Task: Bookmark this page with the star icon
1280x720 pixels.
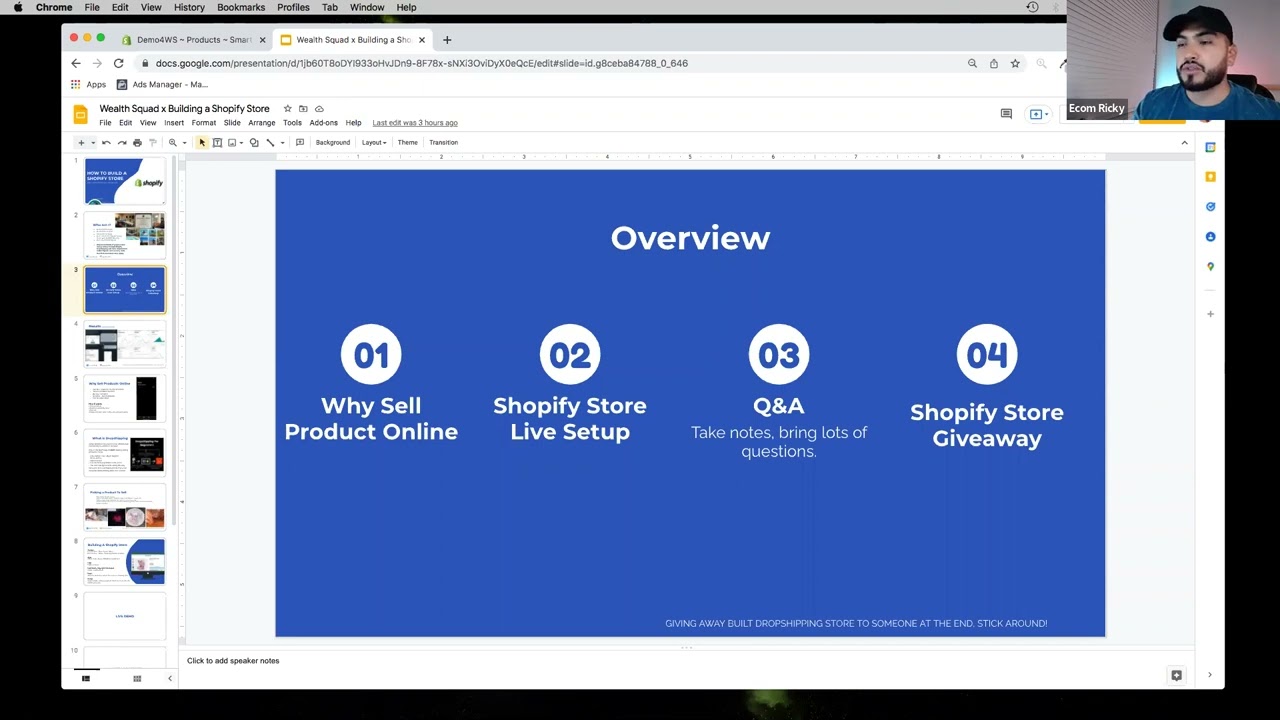Action: point(1015,63)
